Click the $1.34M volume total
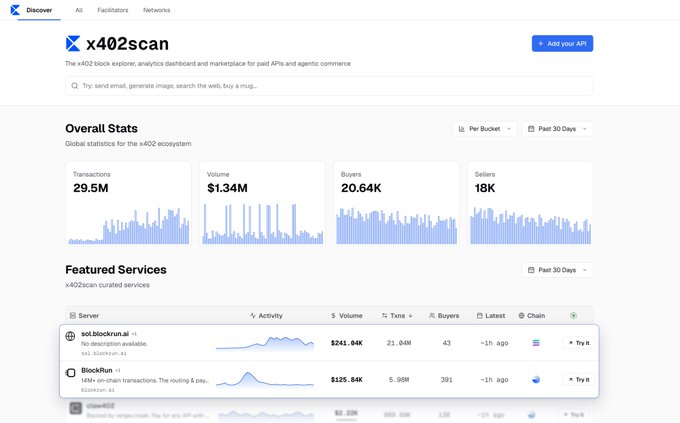Screen dimensions: 680x423 [x=227, y=188]
